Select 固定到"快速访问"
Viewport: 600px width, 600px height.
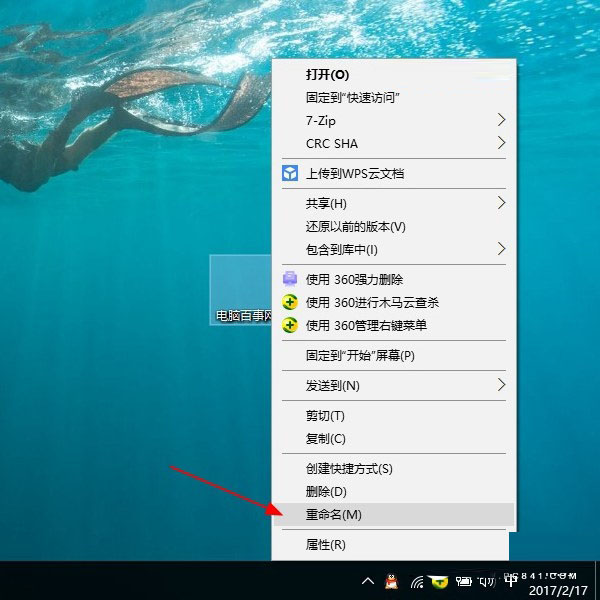(394, 97)
